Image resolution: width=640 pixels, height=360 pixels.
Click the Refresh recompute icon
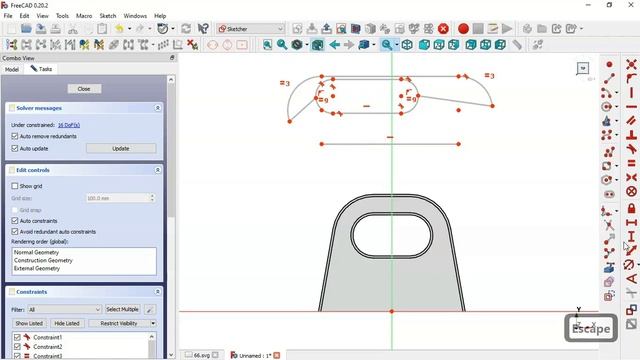tap(186, 29)
